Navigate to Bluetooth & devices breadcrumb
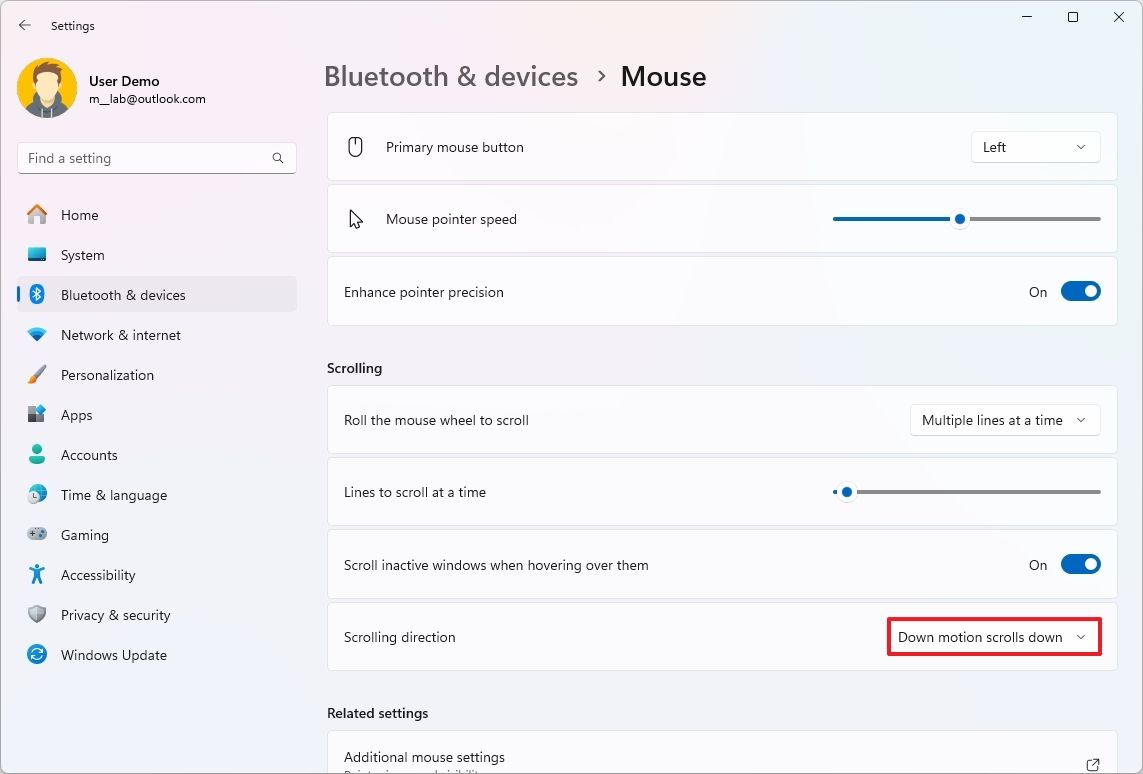The width and height of the screenshot is (1143, 774). point(451,76)
